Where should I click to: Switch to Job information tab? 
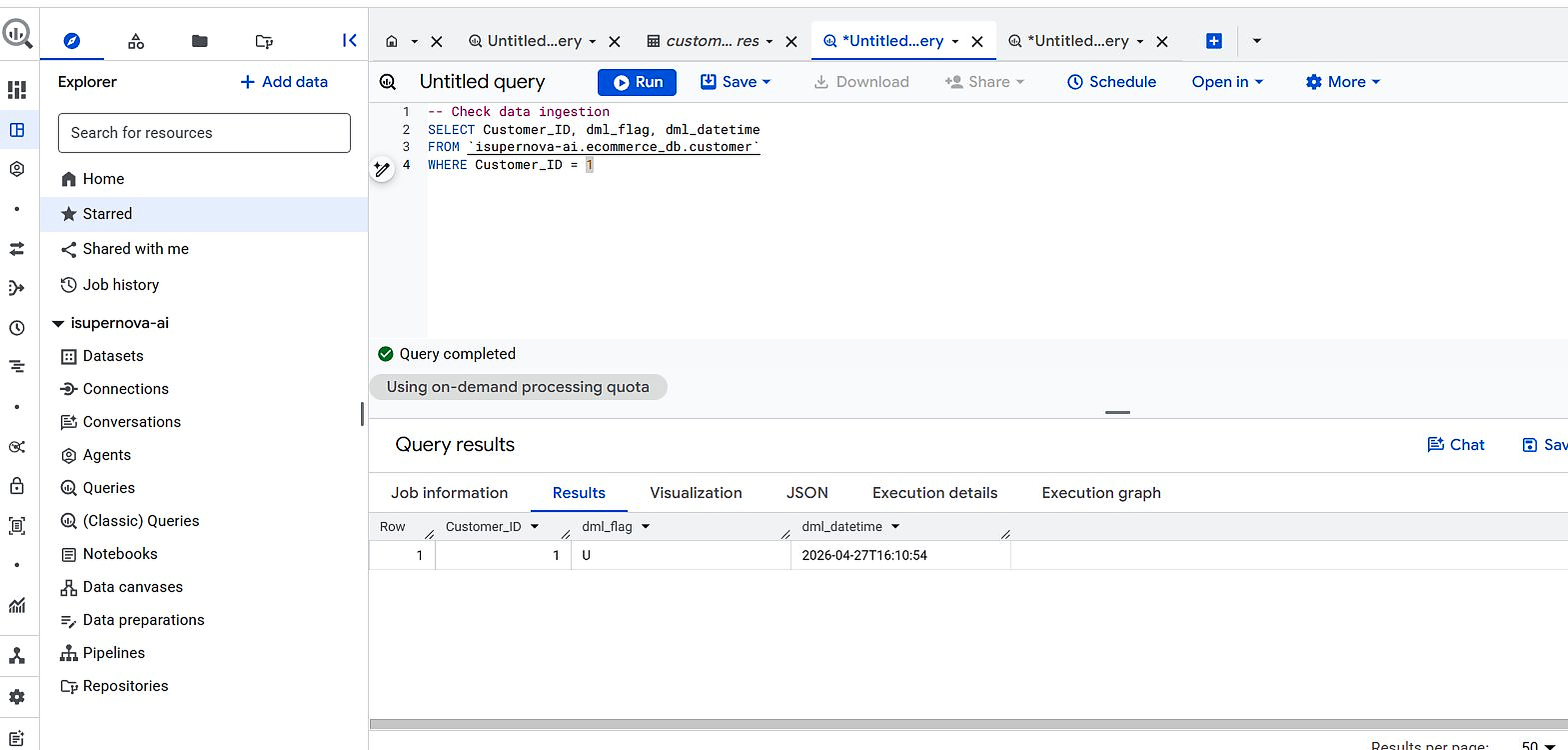tap(449, 492)
